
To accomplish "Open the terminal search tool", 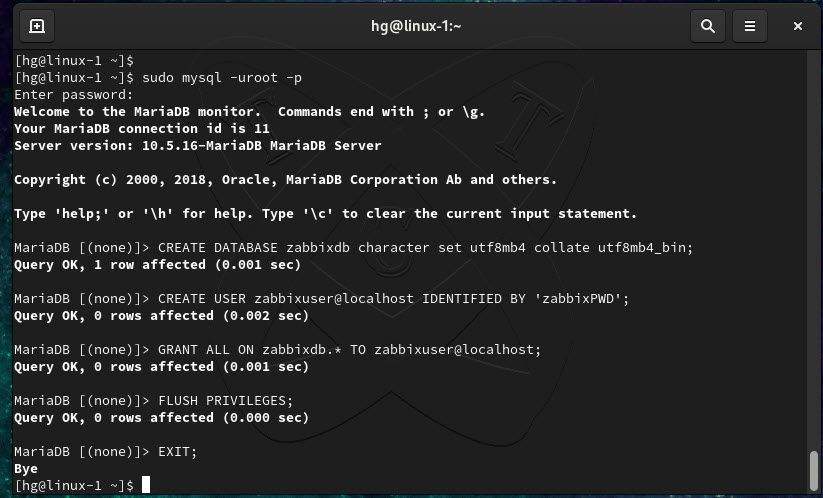I will 708,26.
